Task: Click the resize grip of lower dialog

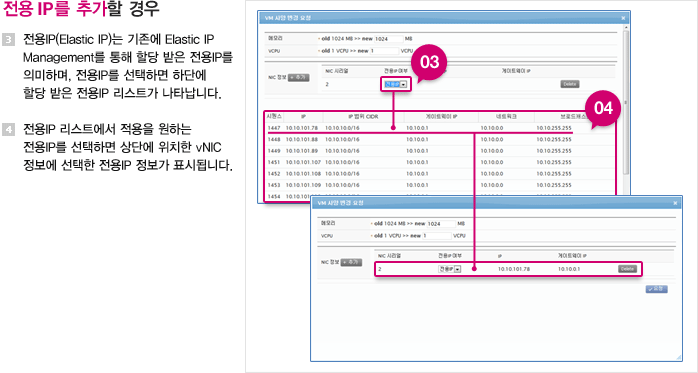Action: pos(678,357)
